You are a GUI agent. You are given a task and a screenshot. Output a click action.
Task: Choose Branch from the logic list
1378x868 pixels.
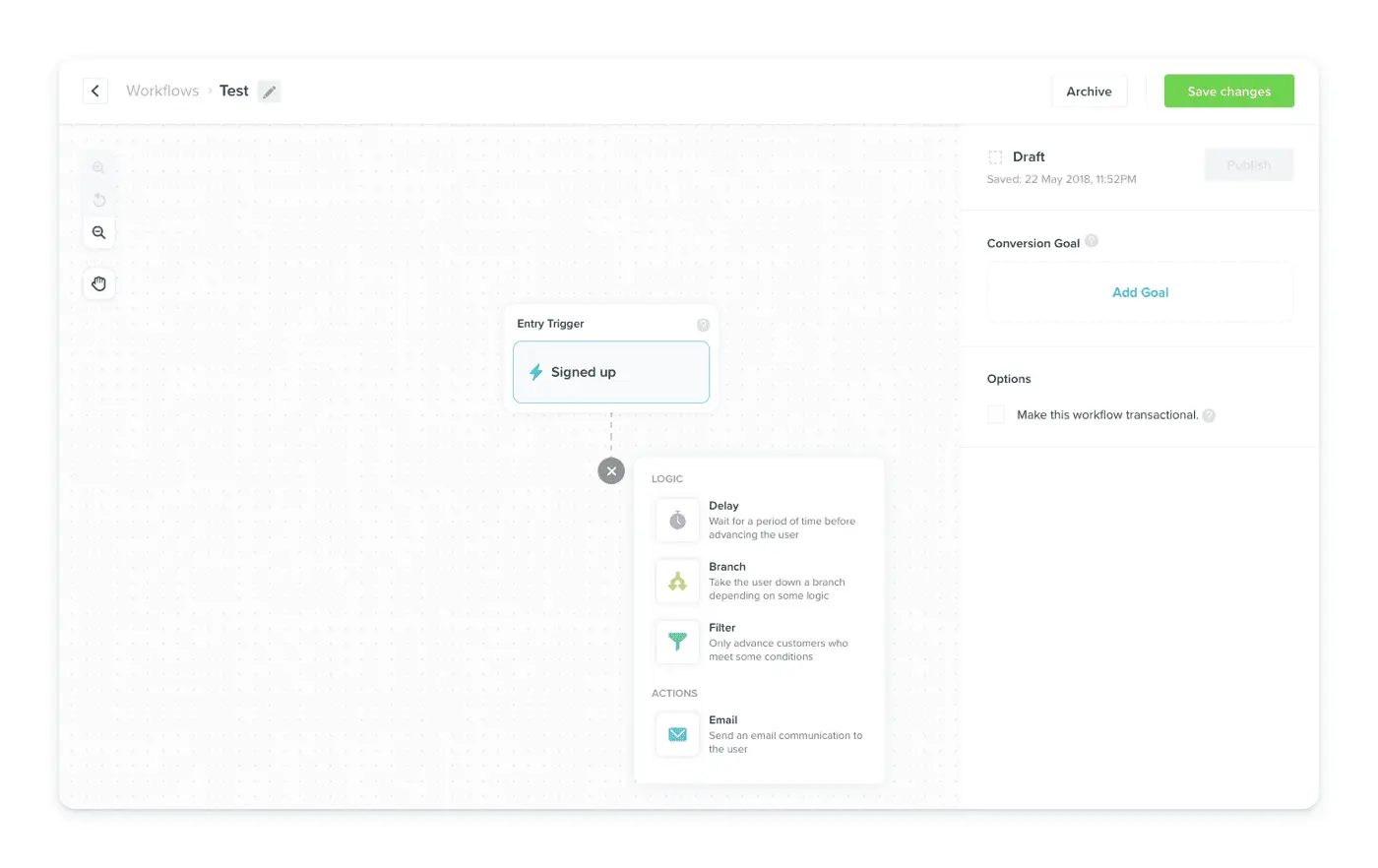tap(758, 581)
